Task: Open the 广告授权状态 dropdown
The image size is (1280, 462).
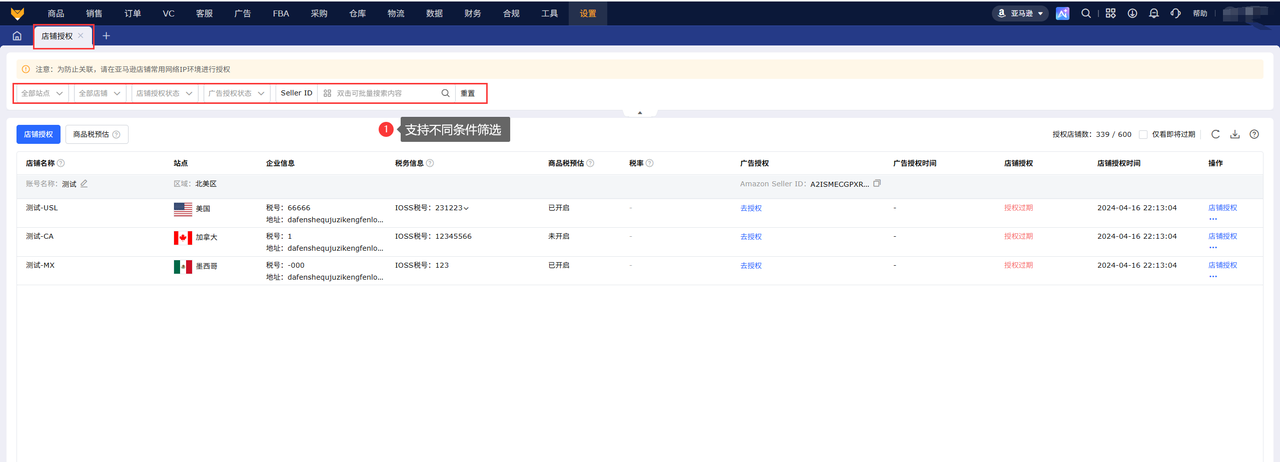Action: click(x=236, y=93)
